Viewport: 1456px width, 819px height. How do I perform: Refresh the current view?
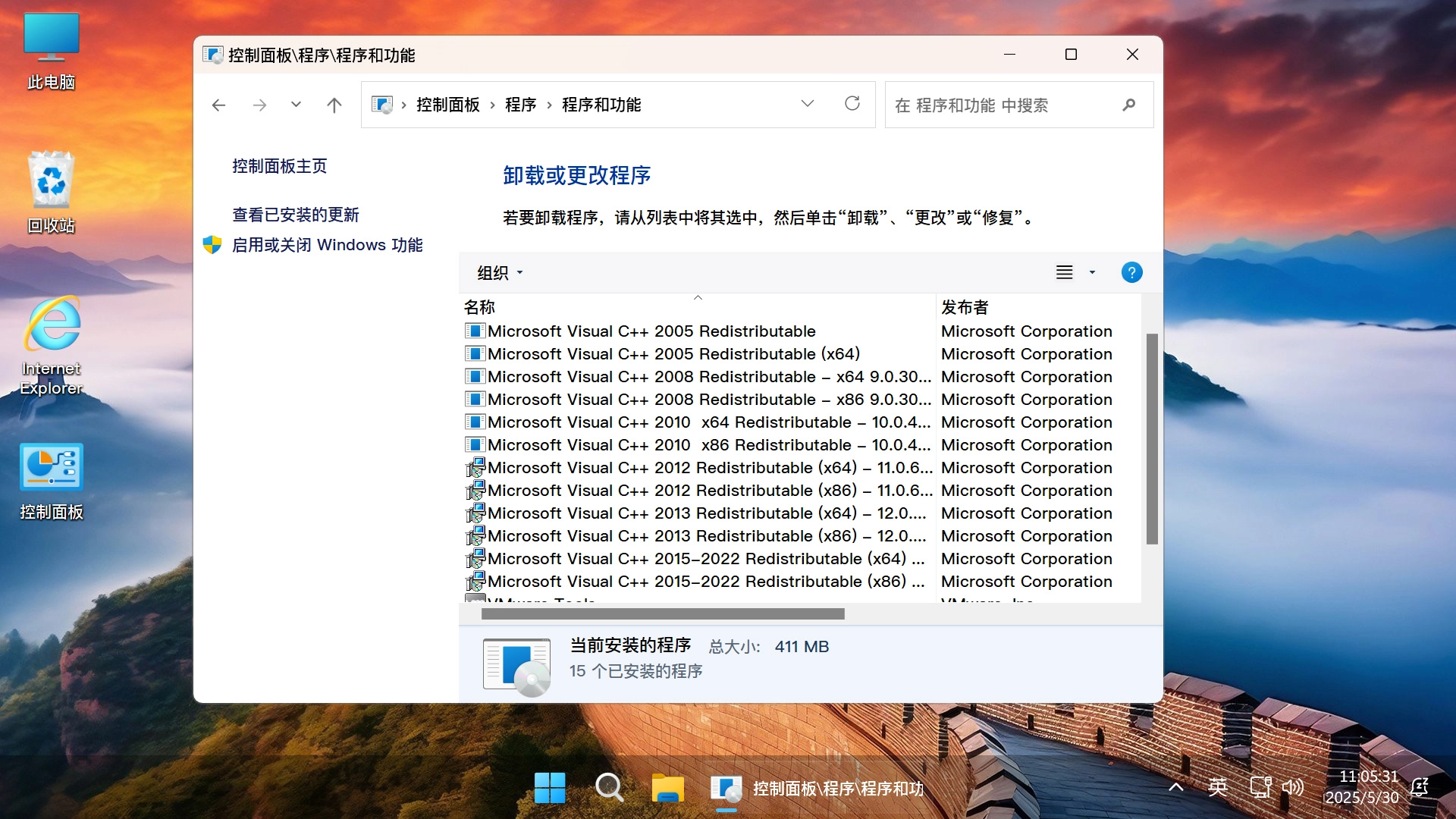(852, 104)
